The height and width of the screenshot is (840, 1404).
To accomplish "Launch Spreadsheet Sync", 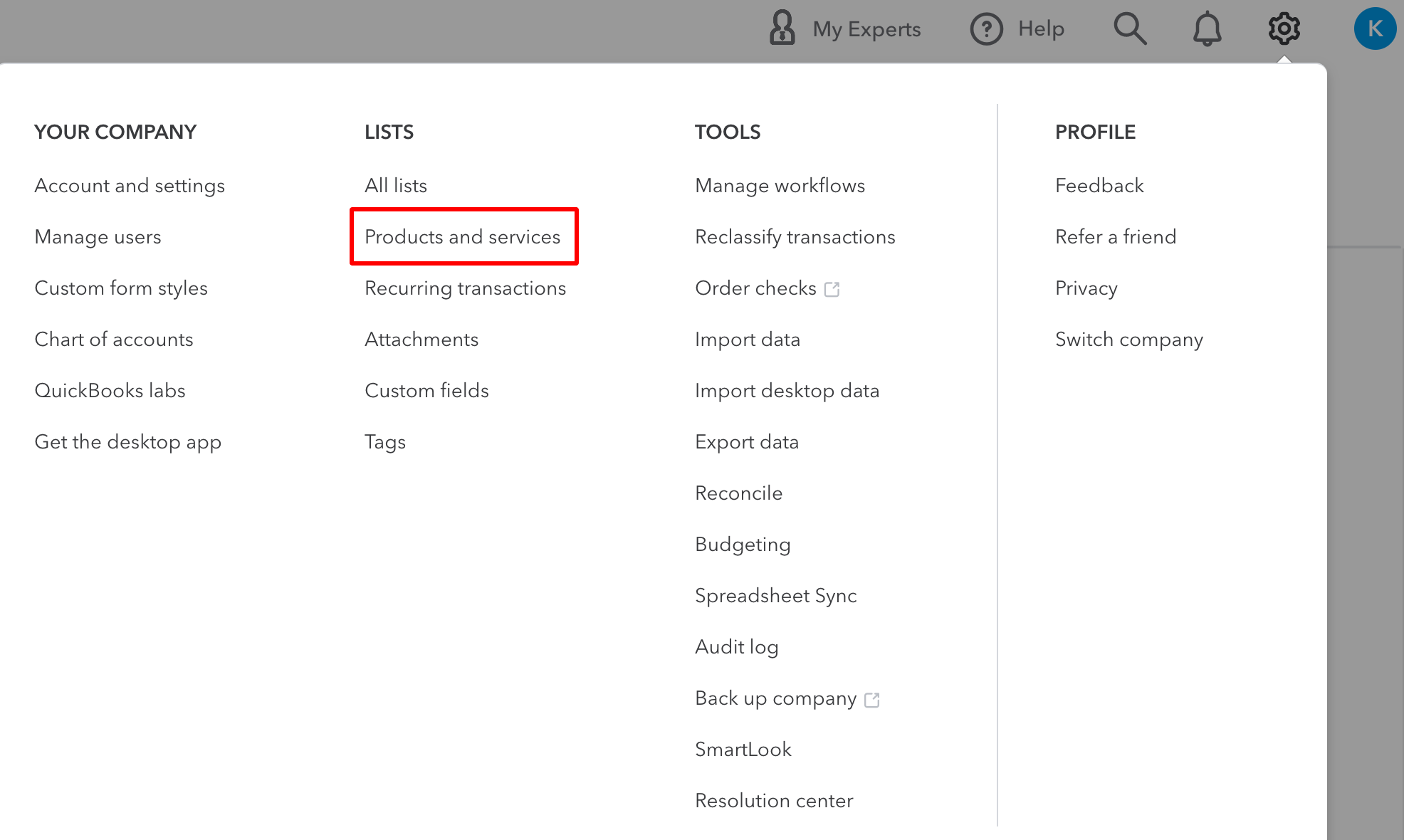I will (776, 596).
